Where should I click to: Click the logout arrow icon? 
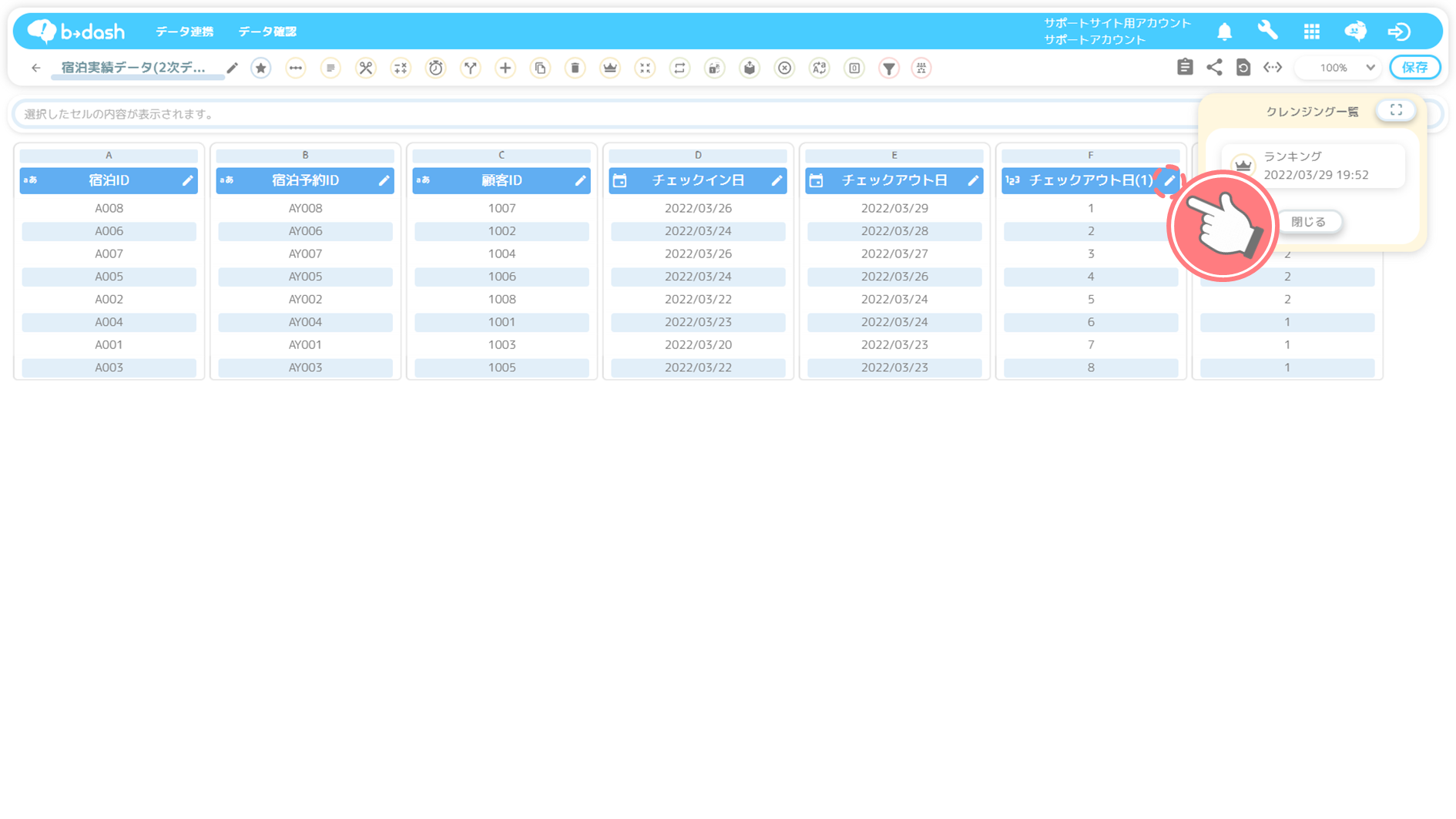[1399, 31]
